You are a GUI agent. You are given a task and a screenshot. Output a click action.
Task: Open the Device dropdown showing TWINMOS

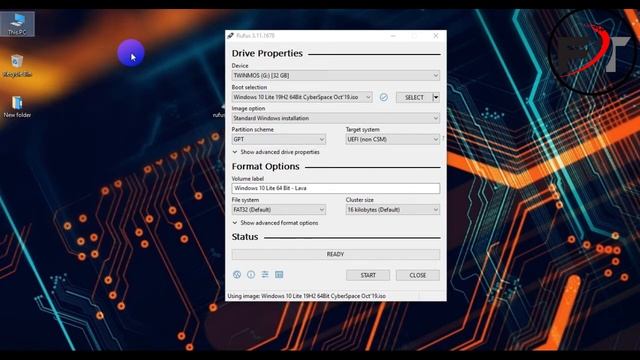(336, 76)
